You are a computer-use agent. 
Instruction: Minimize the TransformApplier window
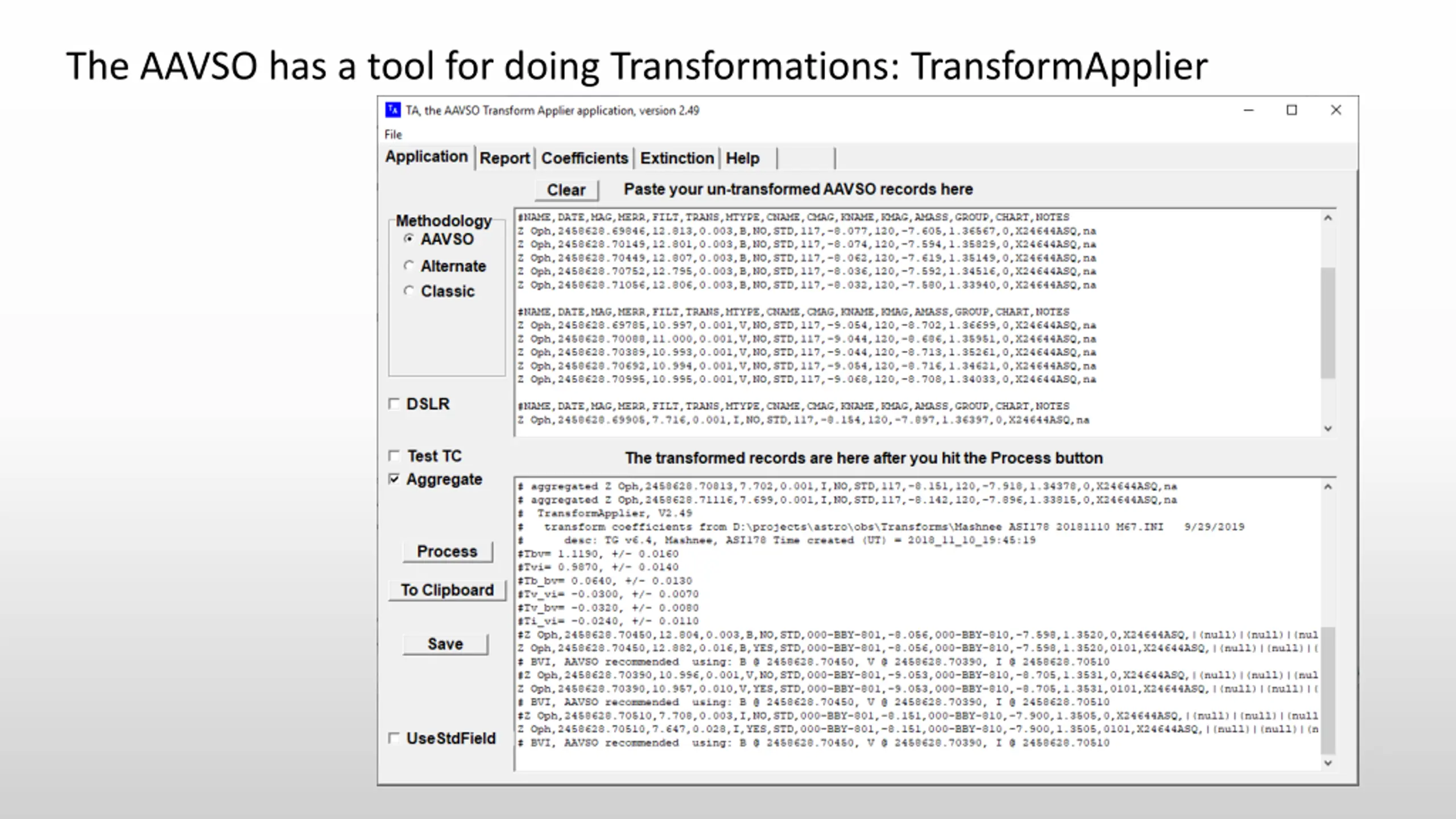[x=1248, y=110]
